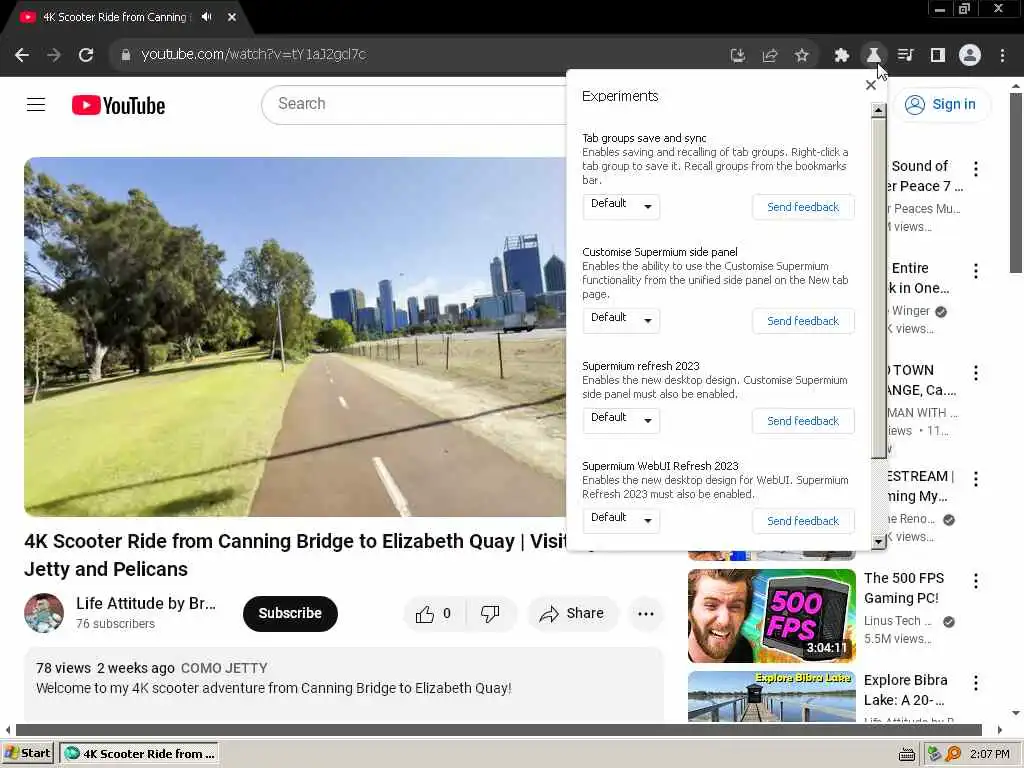This screenshot has width=1024, height=768.
Task: Open Explore Bibra Lake thumbnail
Action: [x=771, y=696]
